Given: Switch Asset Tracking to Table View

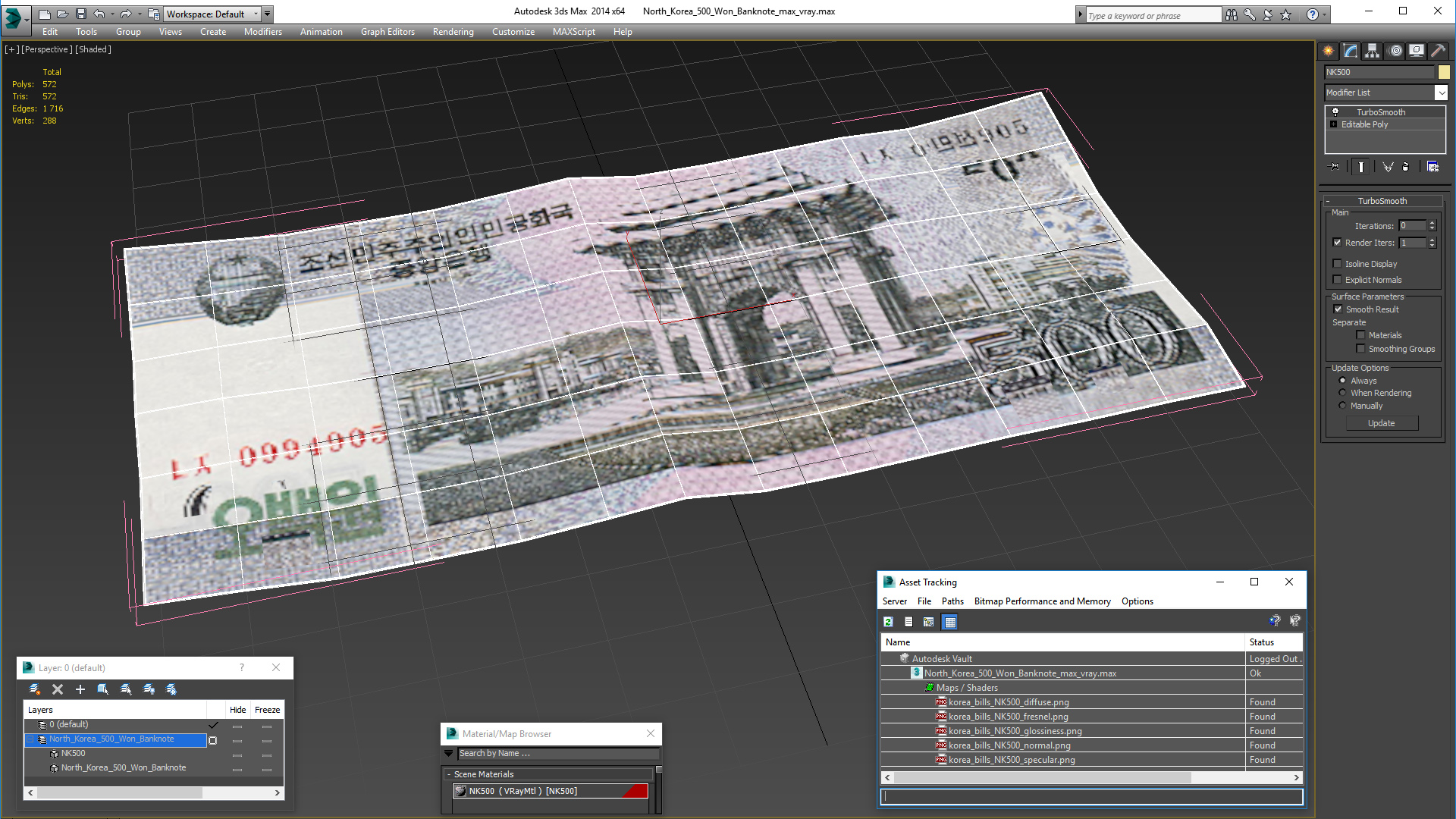Looking at the screenshot, I should (x=950, y=622).
